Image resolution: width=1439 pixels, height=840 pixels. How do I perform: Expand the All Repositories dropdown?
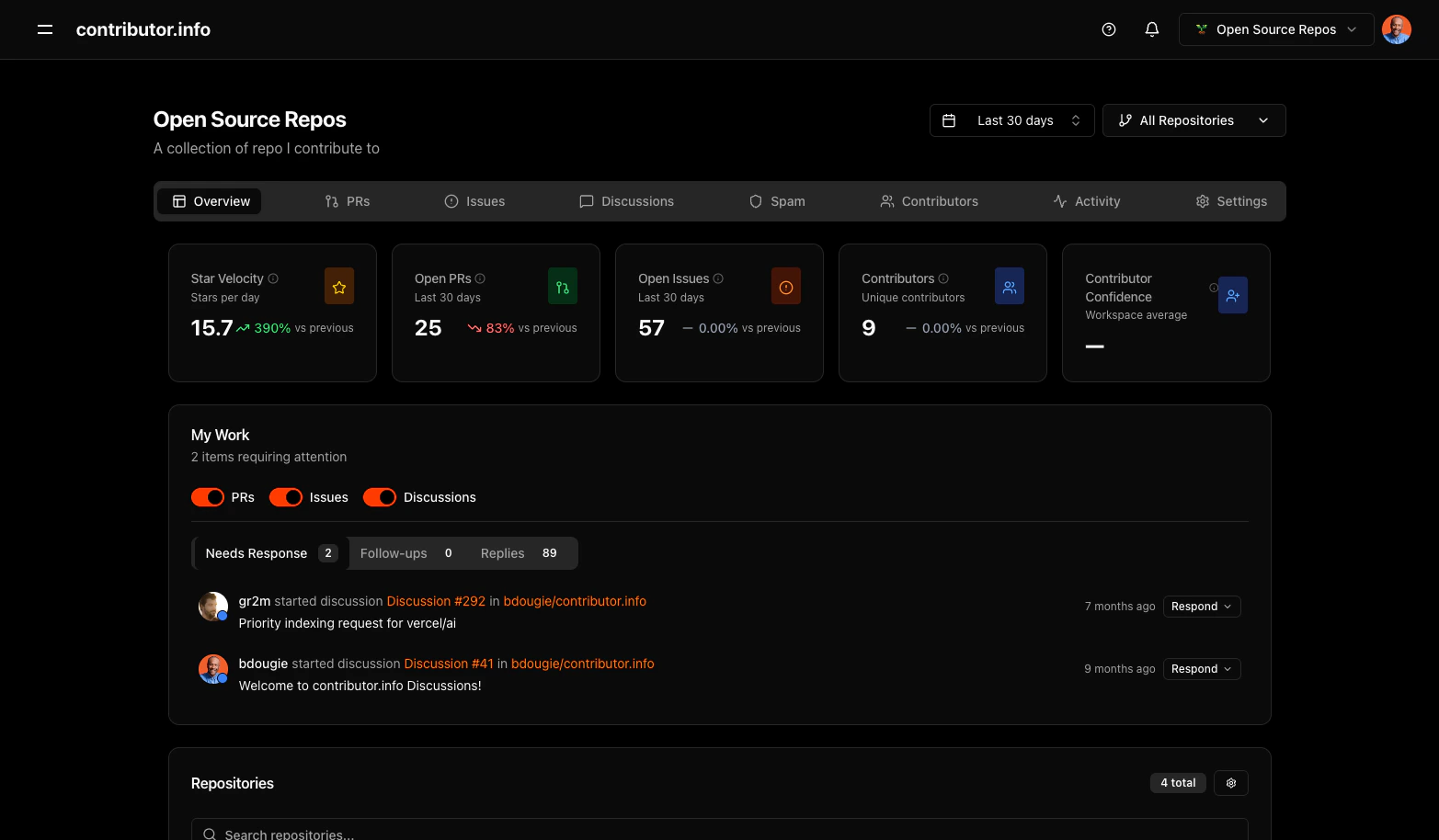point(1193,119)
